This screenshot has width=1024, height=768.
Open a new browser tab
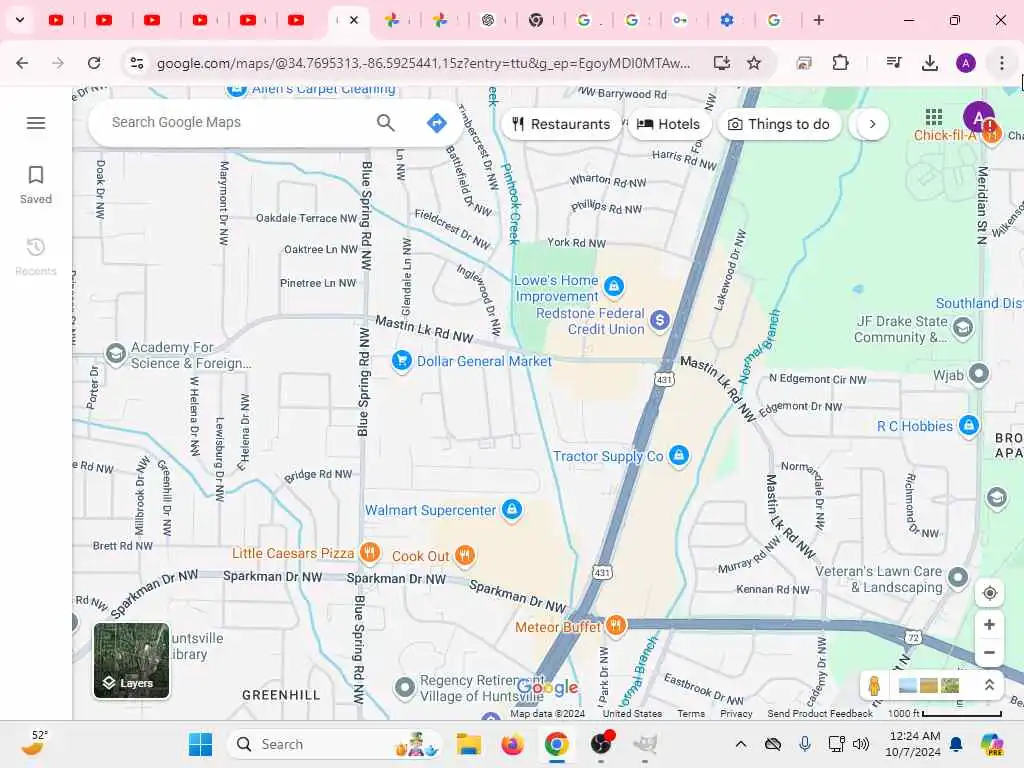(818, 20)
